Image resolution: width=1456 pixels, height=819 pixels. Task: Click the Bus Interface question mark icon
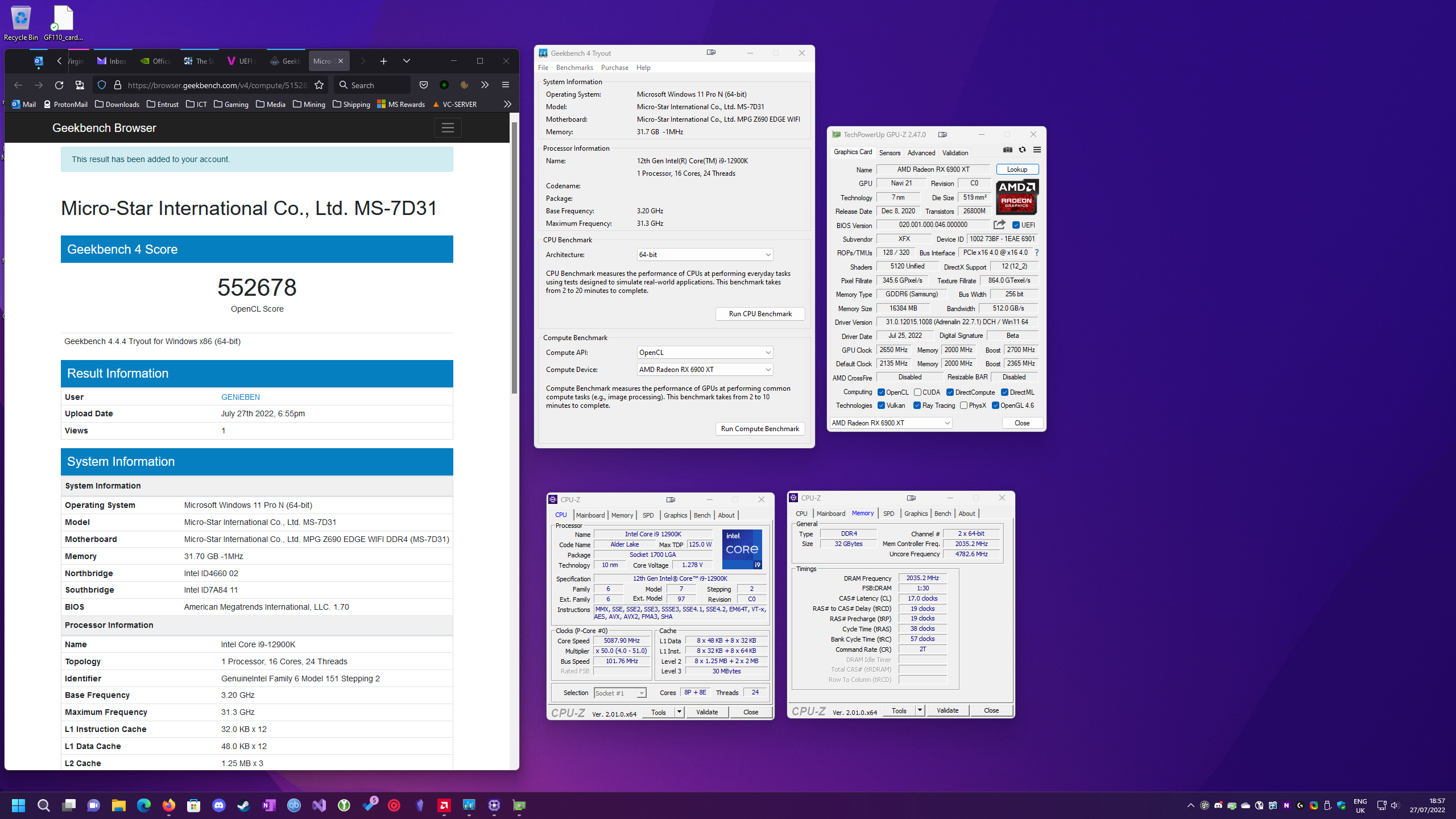coord(1037,253)
